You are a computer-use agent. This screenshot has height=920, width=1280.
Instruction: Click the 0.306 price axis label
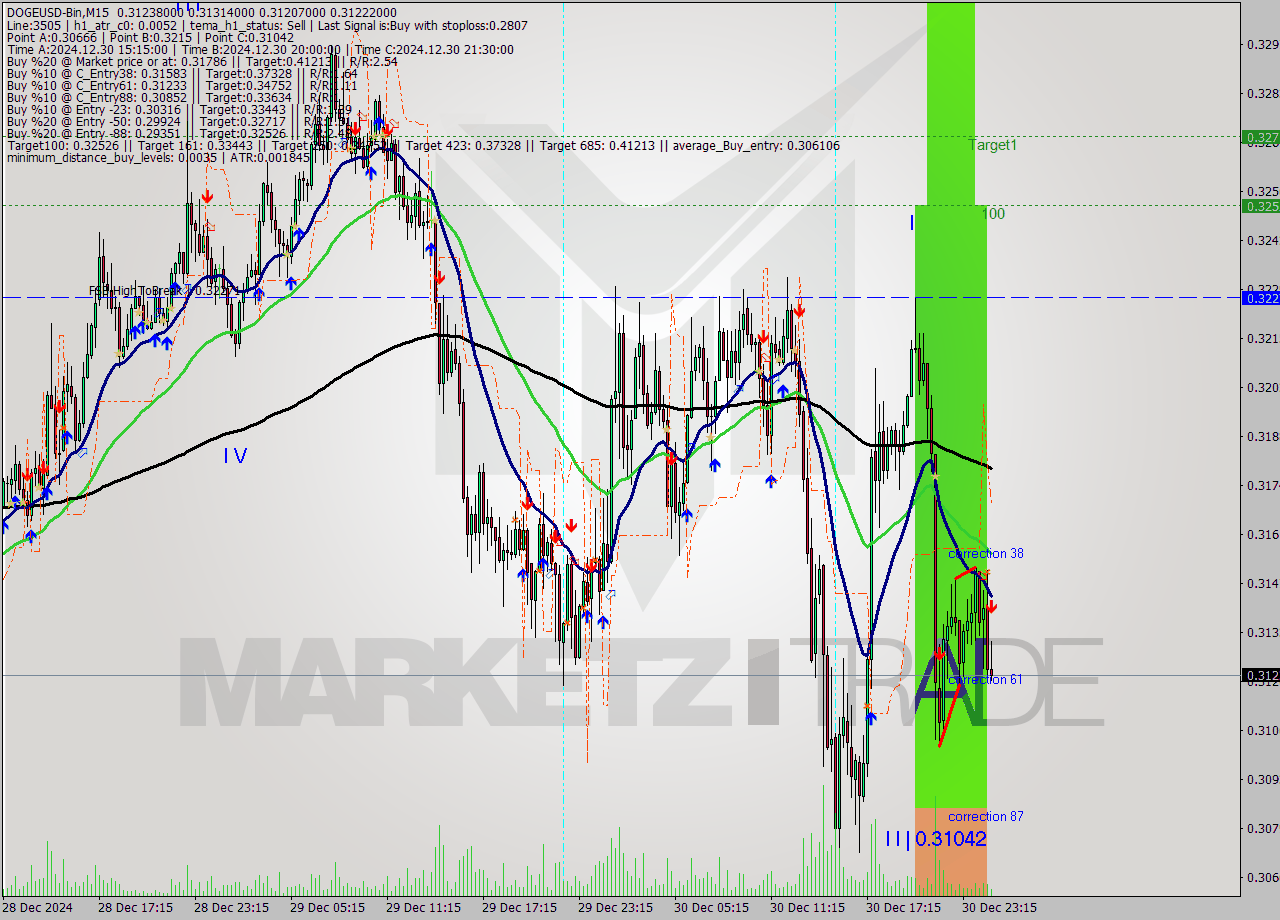(1263, 877)
